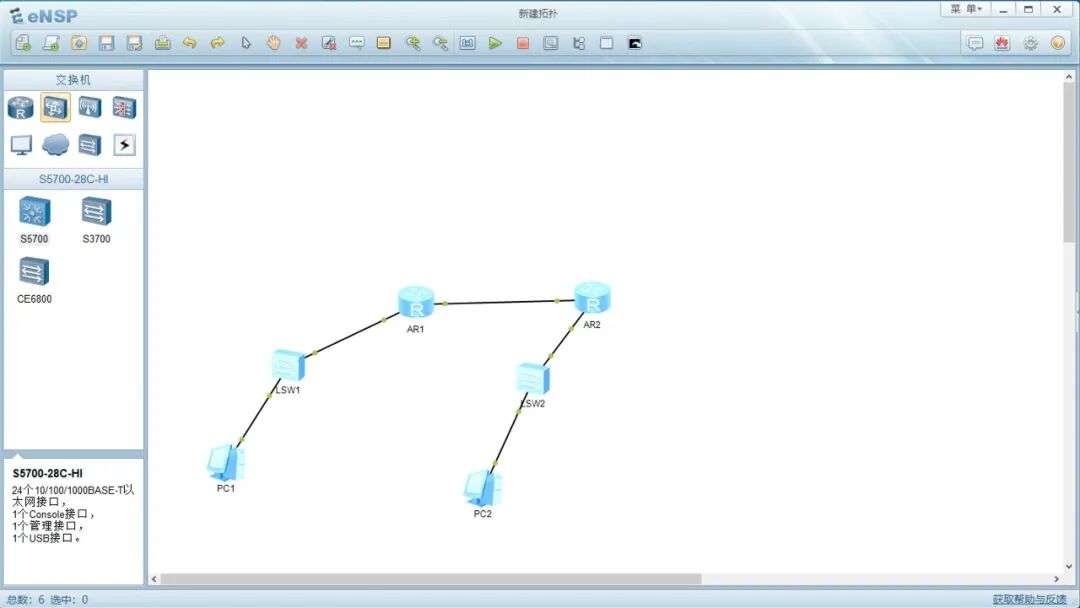Select the custom device category
This screenshot has height=608, width=1080.
pyautogui.click(x=90, y=145)
